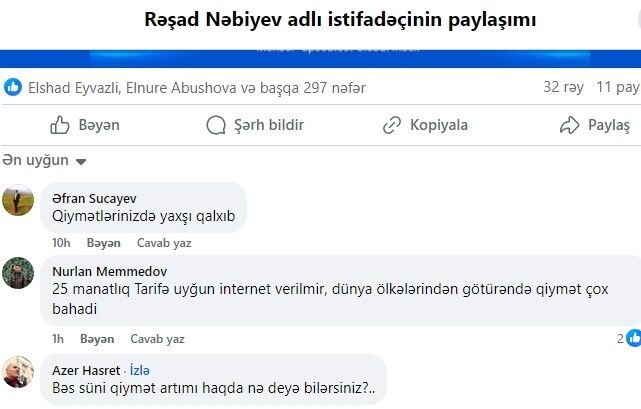
Task: Open Əfran Sucayev's profile picture
Action: point(18,200)
